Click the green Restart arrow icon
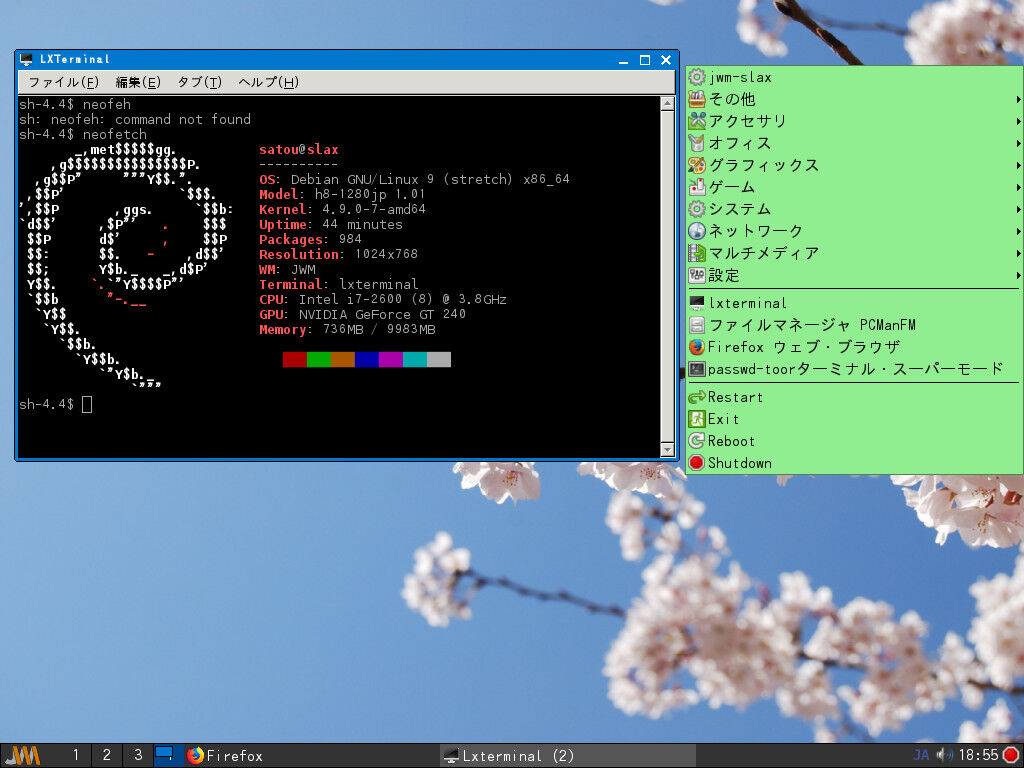Screen dimensions: 1024x768 [x=697, y=397]
